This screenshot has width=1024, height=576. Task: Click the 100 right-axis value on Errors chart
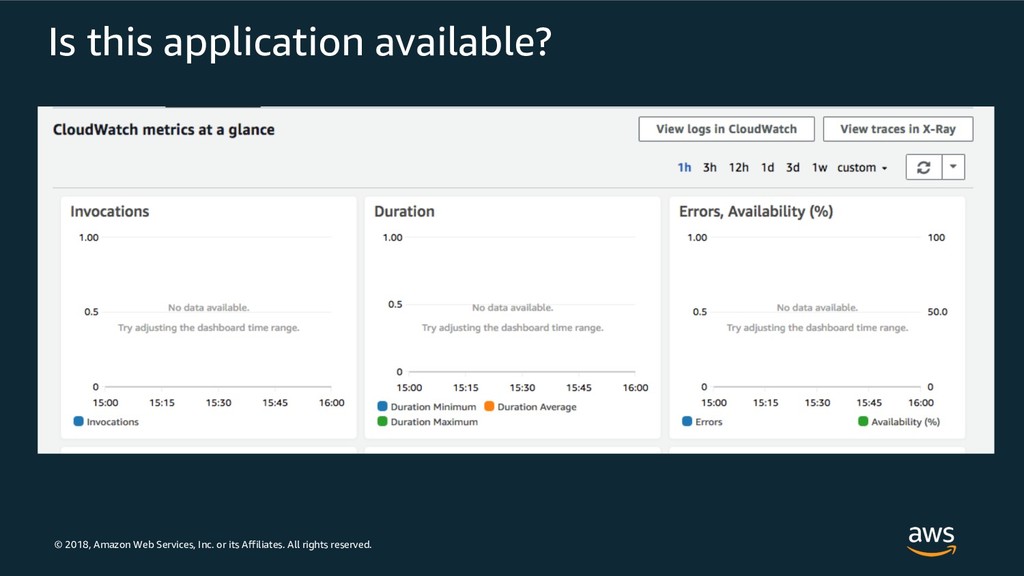pyautogui.click(x=936, y=238)
